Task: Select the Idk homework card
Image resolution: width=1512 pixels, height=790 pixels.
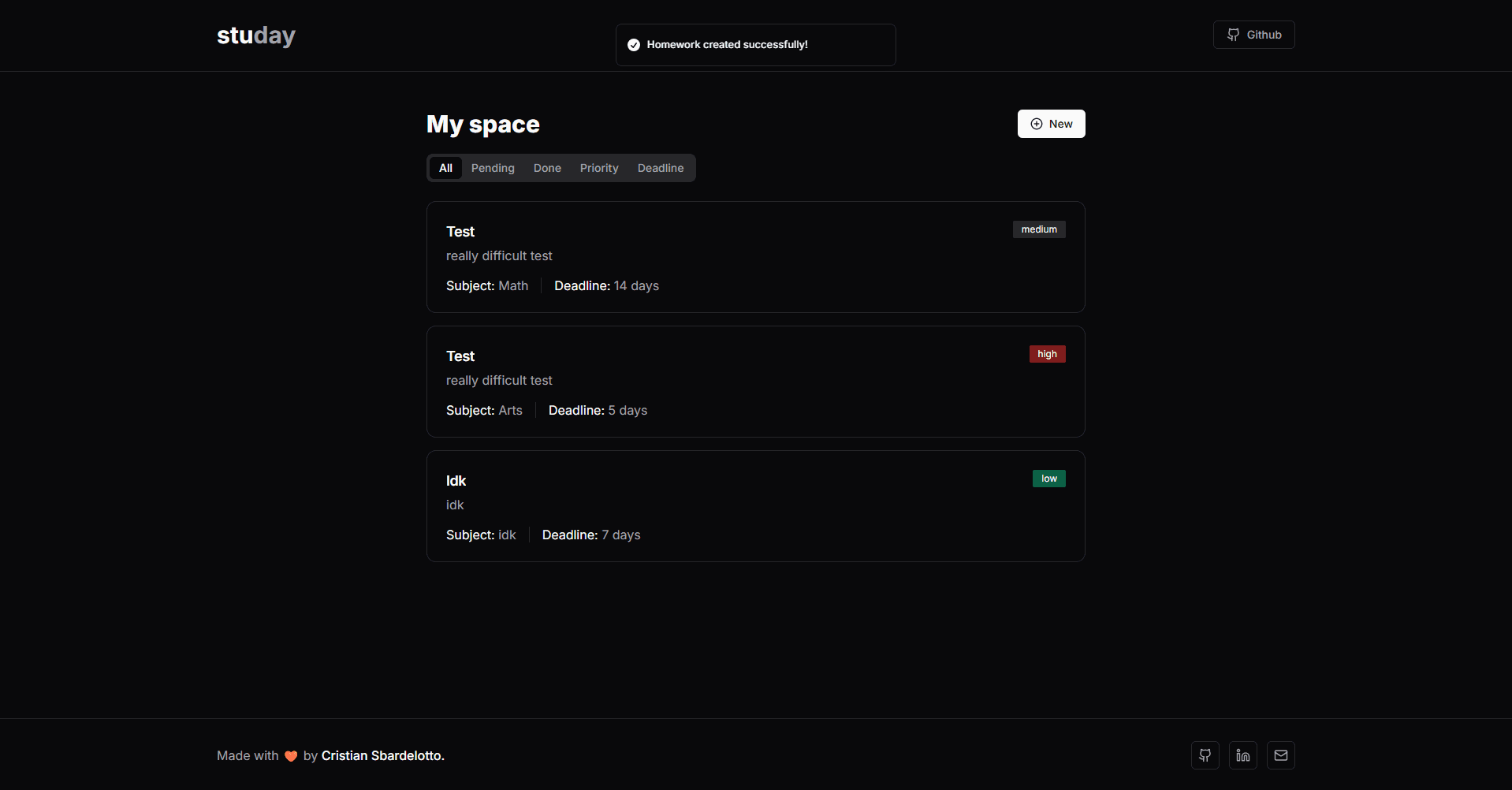Action: (755, 506)
